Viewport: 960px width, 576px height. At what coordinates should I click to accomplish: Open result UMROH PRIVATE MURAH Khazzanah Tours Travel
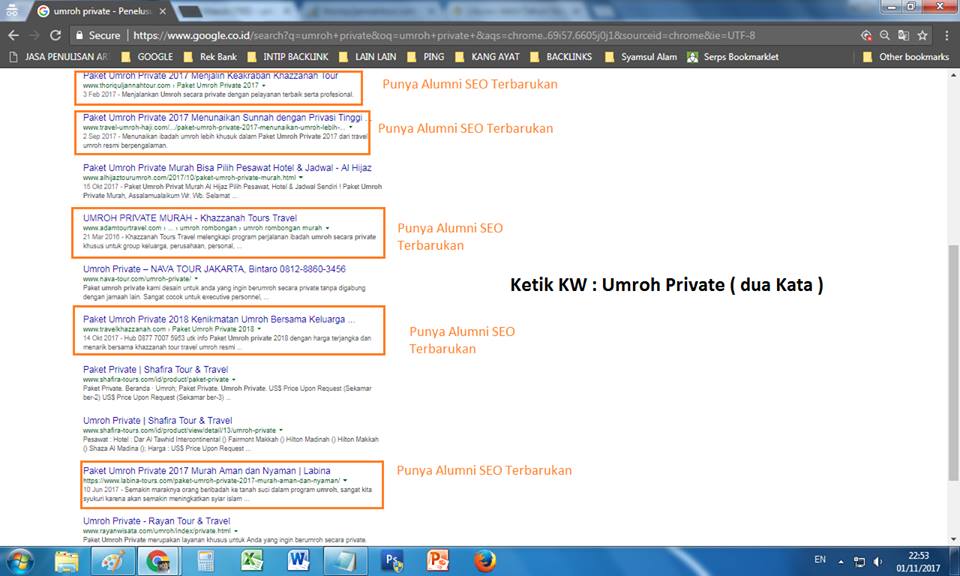190,217
